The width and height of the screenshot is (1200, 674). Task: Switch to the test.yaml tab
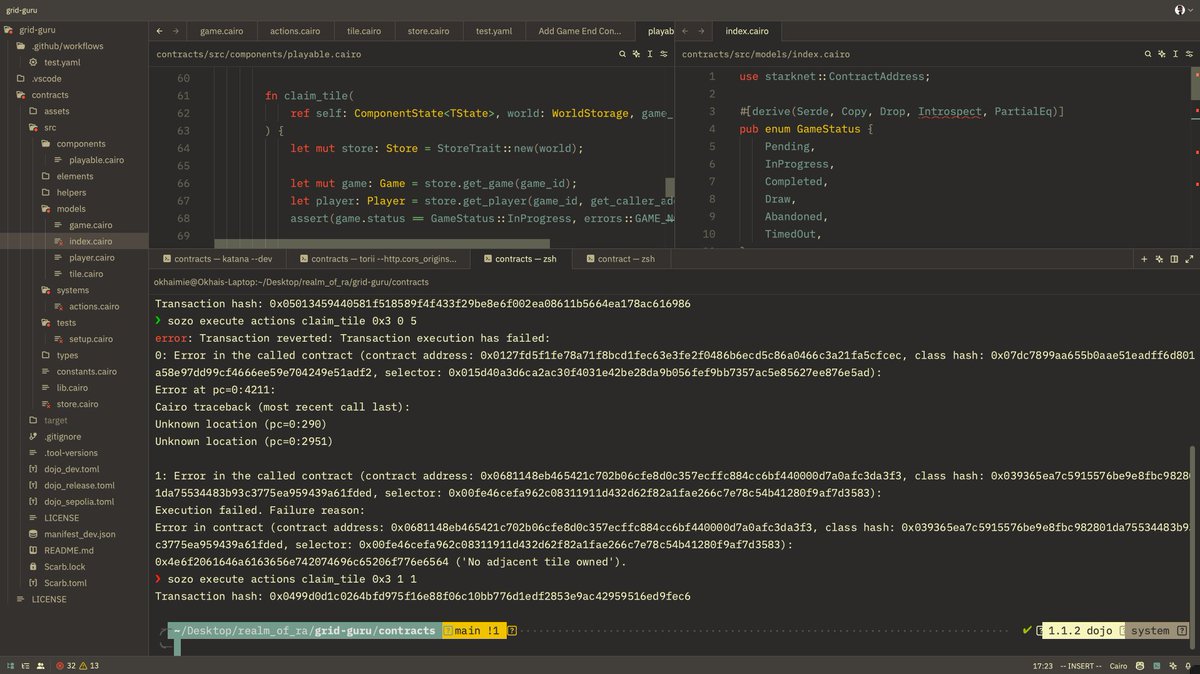click(494, 30)
